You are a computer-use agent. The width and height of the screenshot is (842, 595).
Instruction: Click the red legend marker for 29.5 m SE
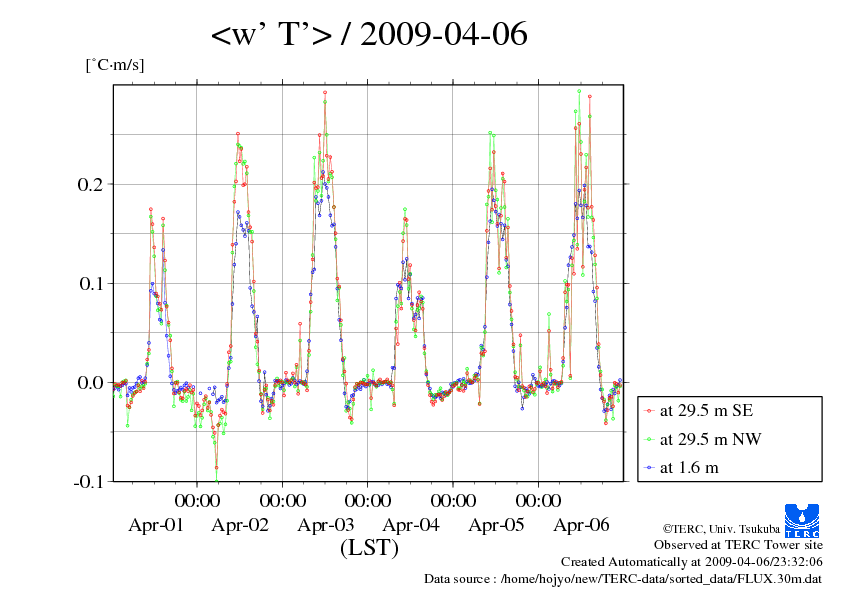pos(649,411)
